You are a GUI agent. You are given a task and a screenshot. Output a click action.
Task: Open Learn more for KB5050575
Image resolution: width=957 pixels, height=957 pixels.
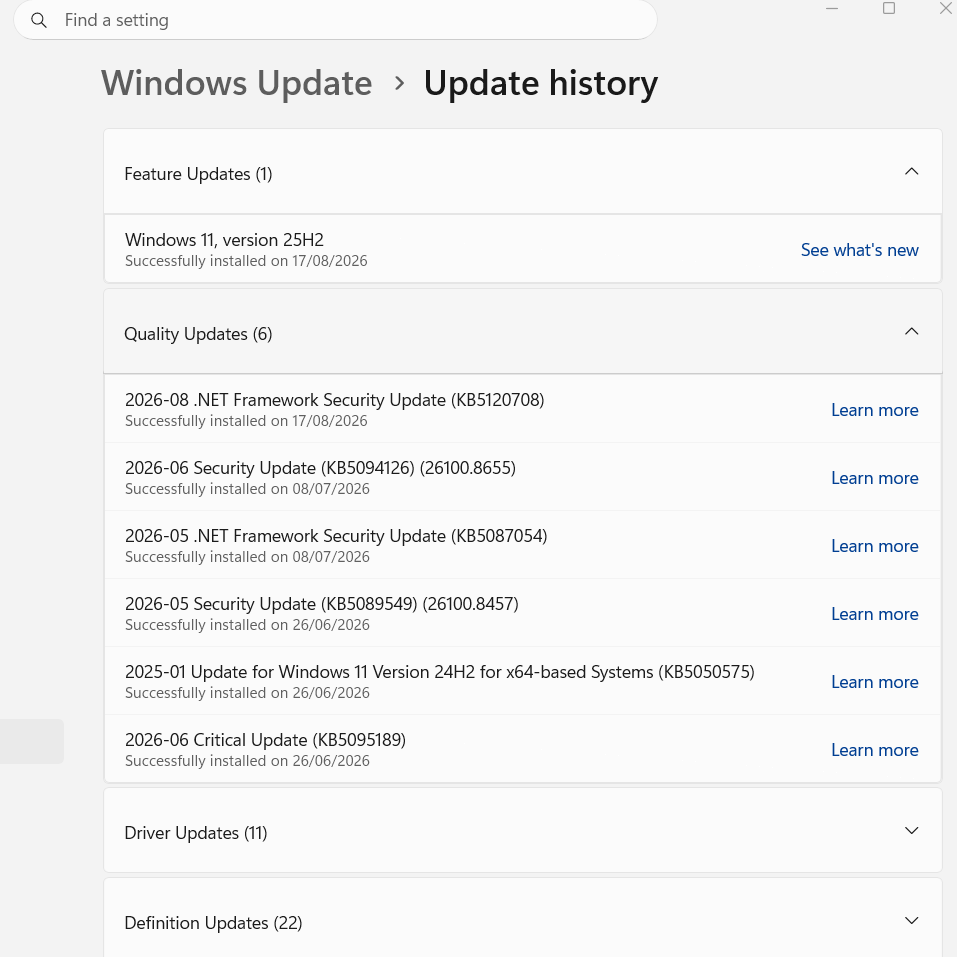(x=875, y=682)
